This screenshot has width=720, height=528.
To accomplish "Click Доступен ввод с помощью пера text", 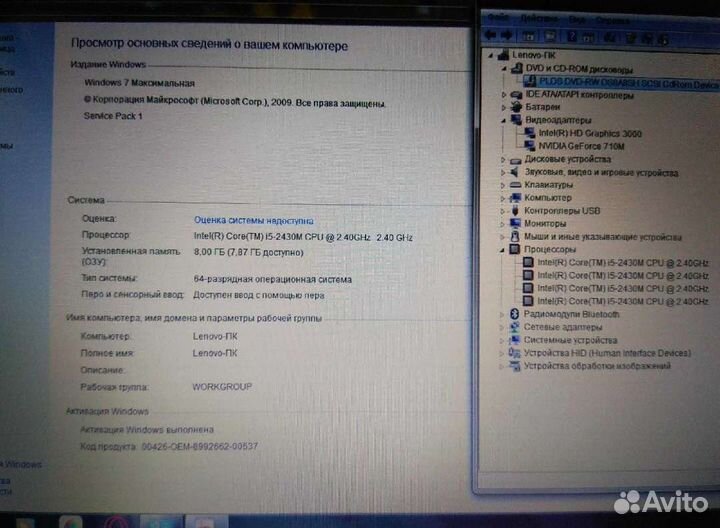I will [259, 295].
